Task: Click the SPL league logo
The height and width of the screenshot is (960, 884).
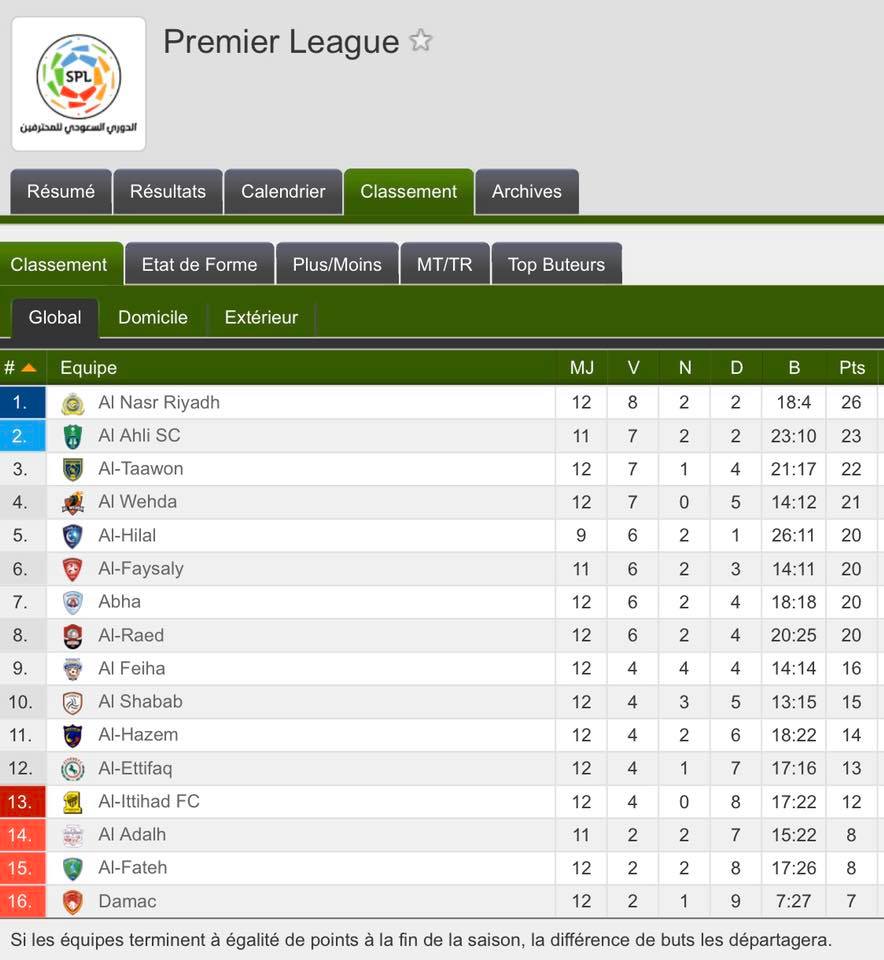Action: 78,84
